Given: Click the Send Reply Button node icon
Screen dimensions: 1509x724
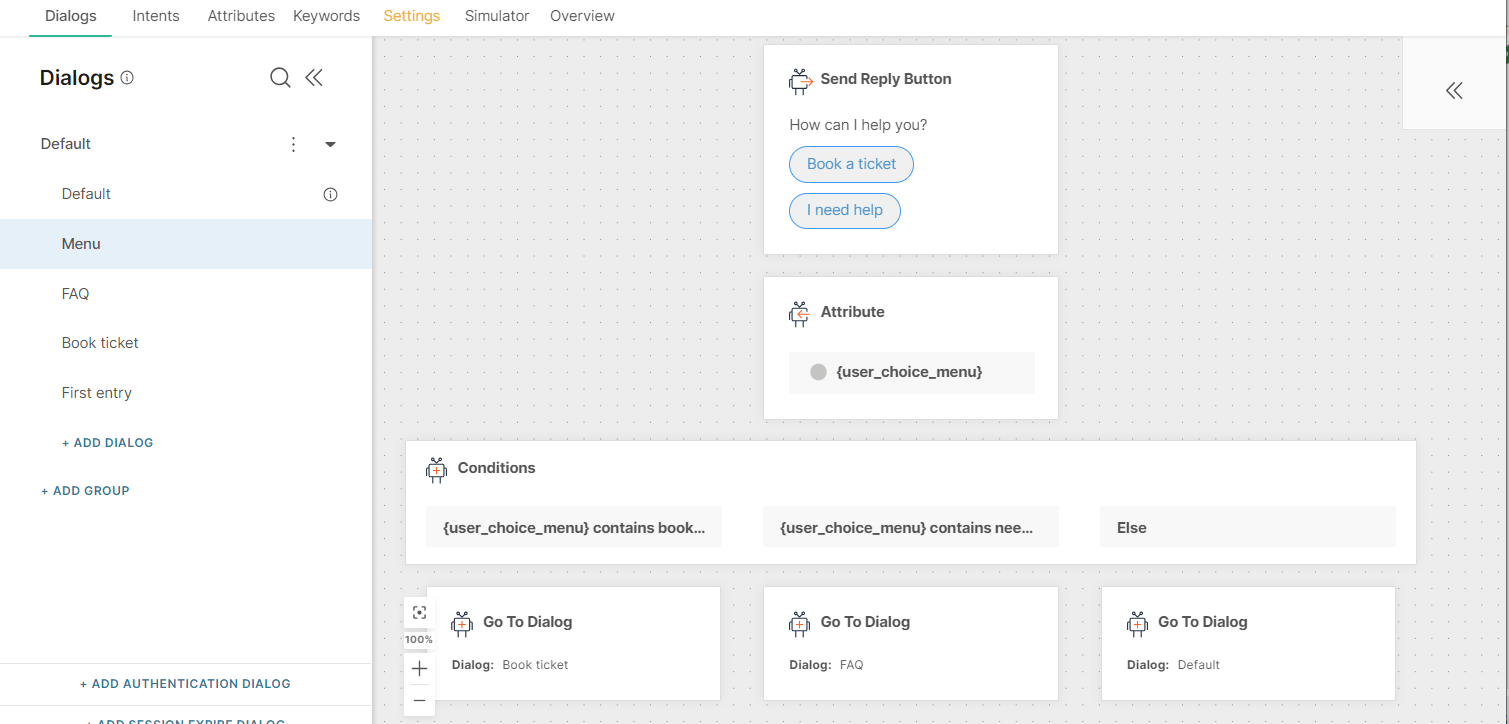Looking at the screenshot, I should pyautogui.click(x=800, y=81).
